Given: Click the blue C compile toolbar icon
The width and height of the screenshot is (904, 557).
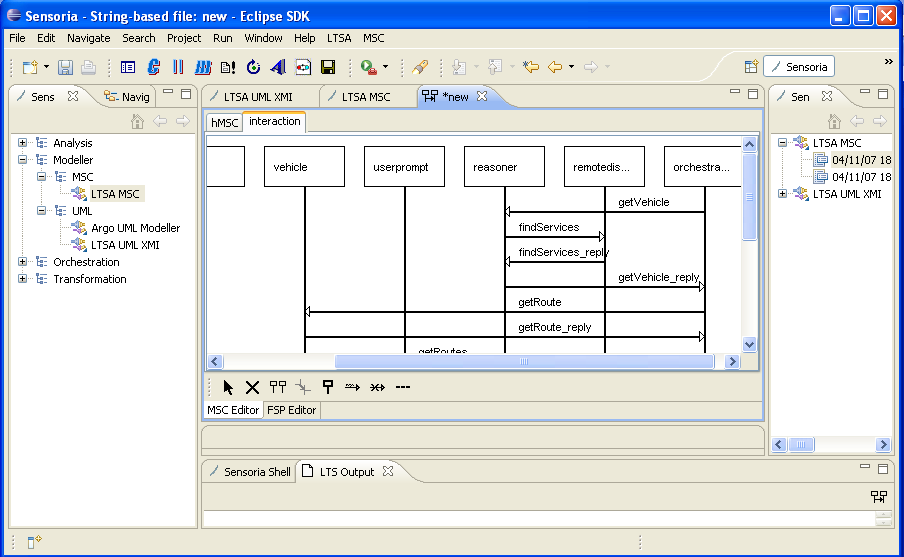Looking at the screenshot, I should [x=153, y=67].
